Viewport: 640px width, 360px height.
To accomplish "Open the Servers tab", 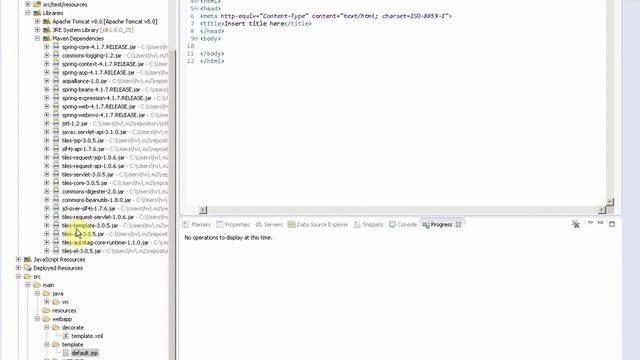I will pos(269,224).
